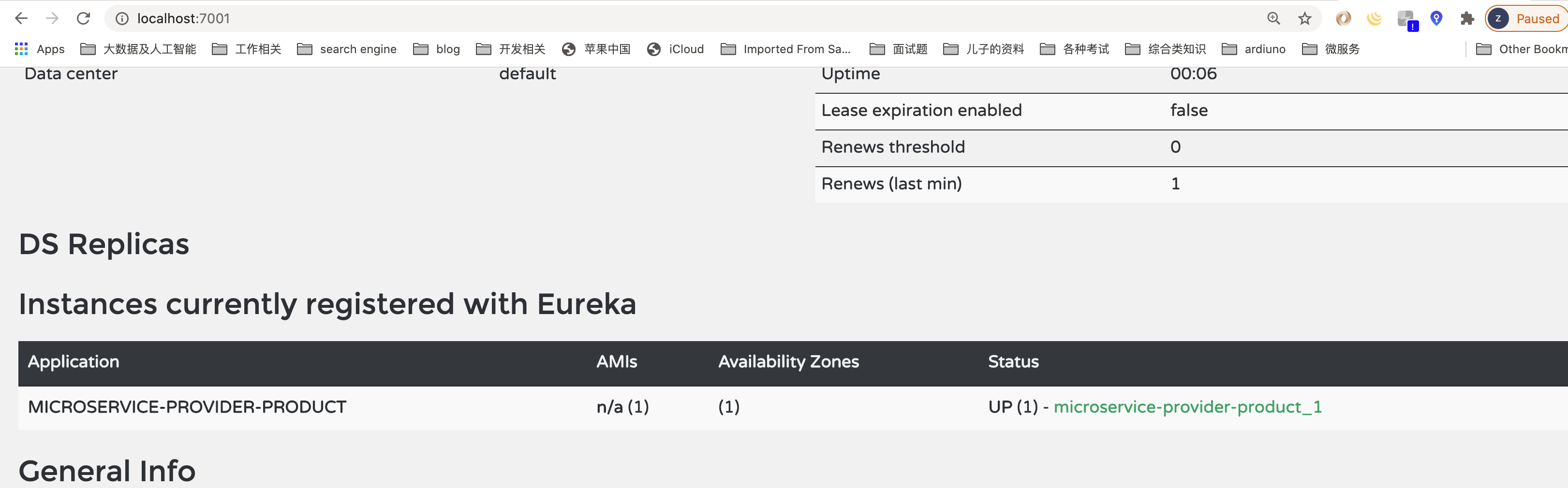Open the blue location pin extension
The image size is (1568, 488).
click(x=1436, y=18)
